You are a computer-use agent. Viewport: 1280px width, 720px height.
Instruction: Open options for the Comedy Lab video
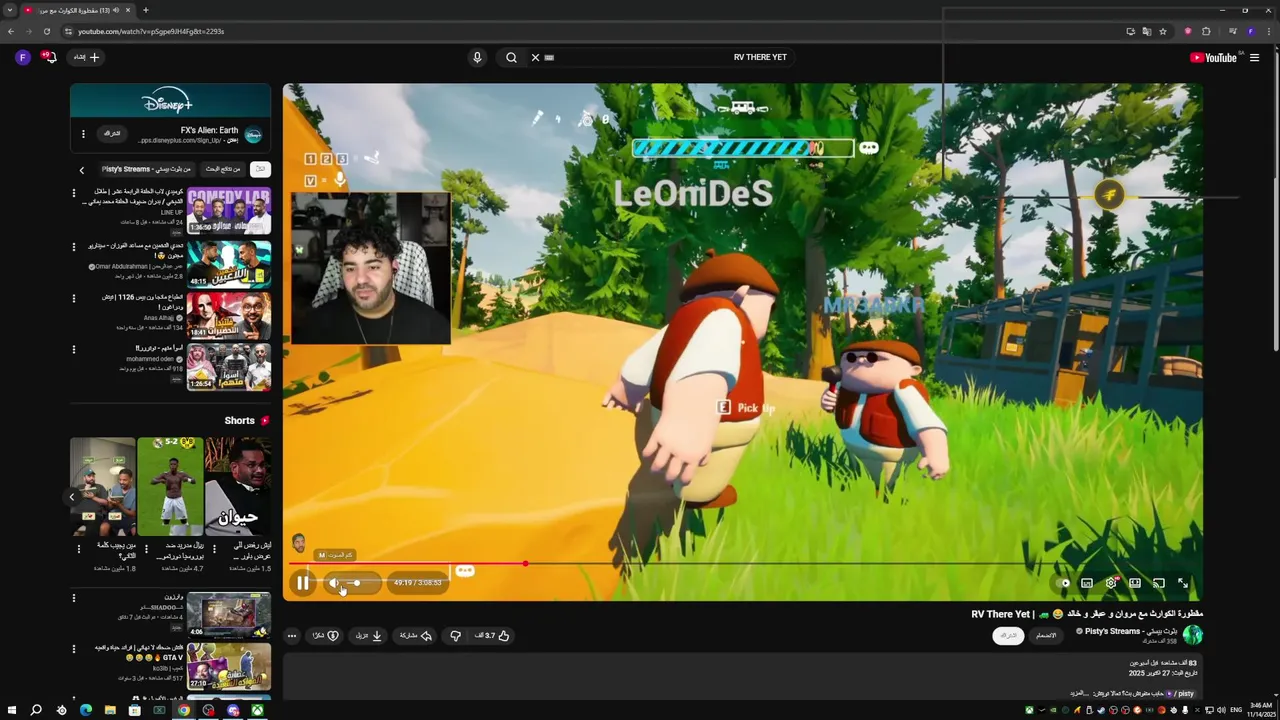[x=73, y=194]
